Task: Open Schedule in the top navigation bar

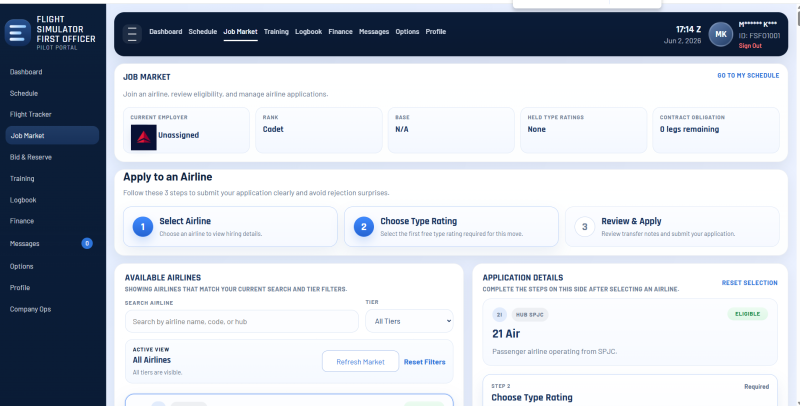Action: click(203, 32)
